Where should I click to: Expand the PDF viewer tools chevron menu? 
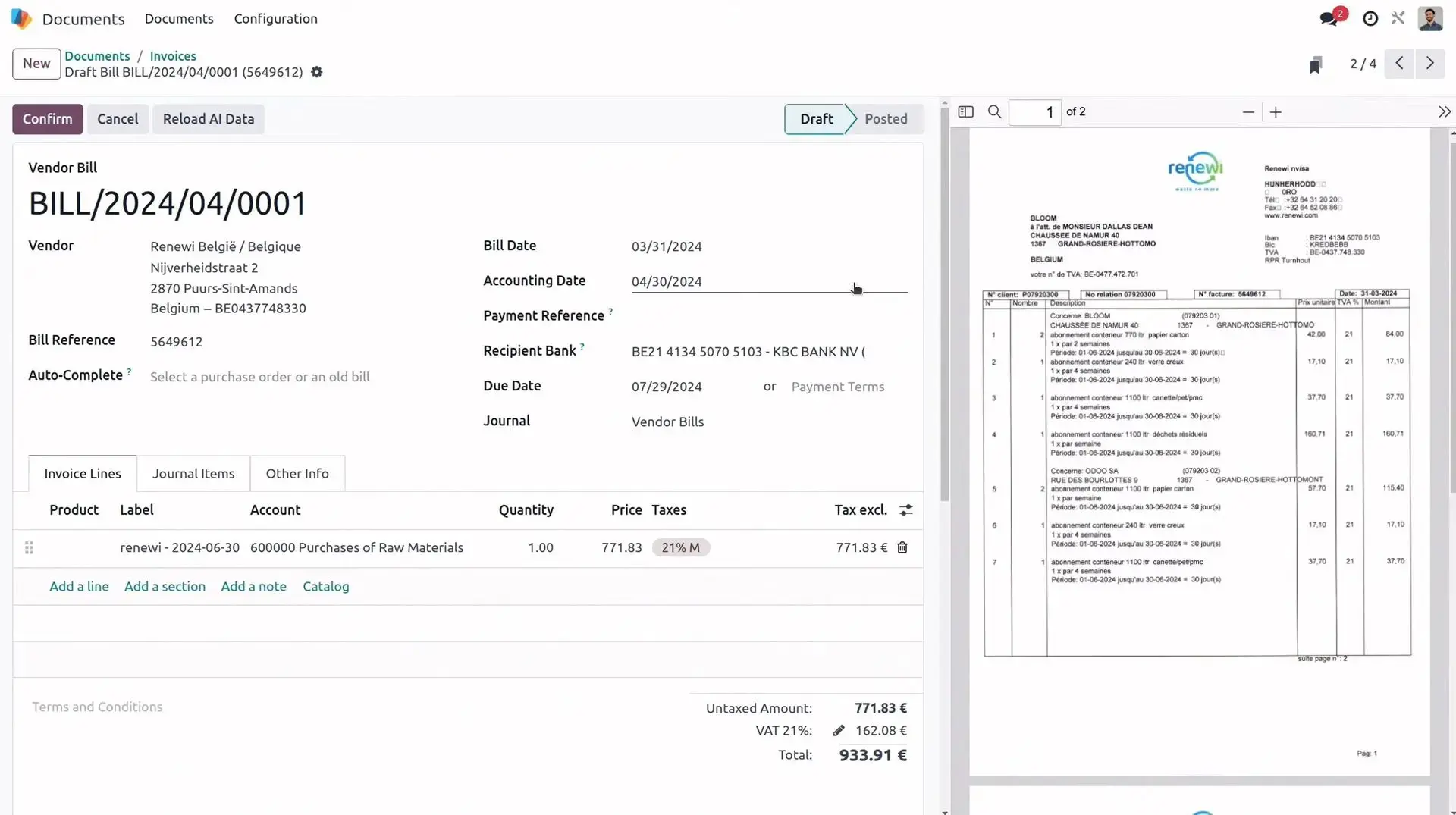tap(1444, 112)
